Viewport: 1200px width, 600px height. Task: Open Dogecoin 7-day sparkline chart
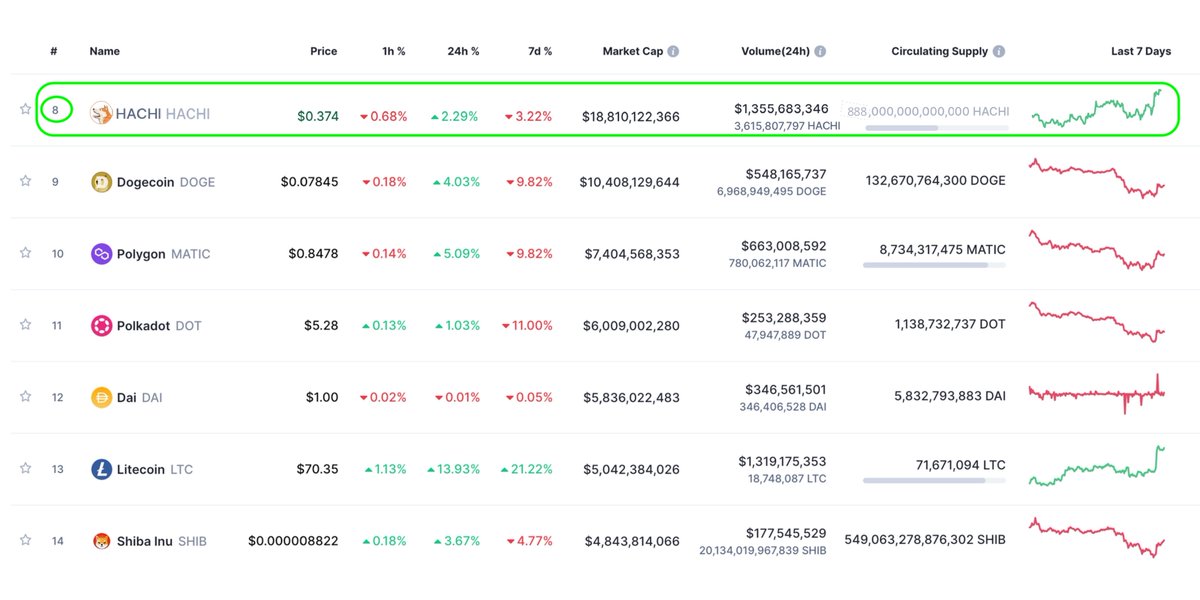[1097, 177]
